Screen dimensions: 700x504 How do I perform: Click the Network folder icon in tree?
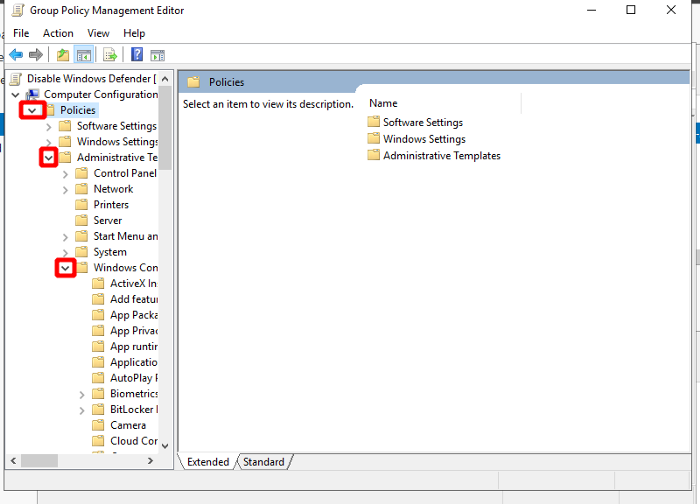81,189
